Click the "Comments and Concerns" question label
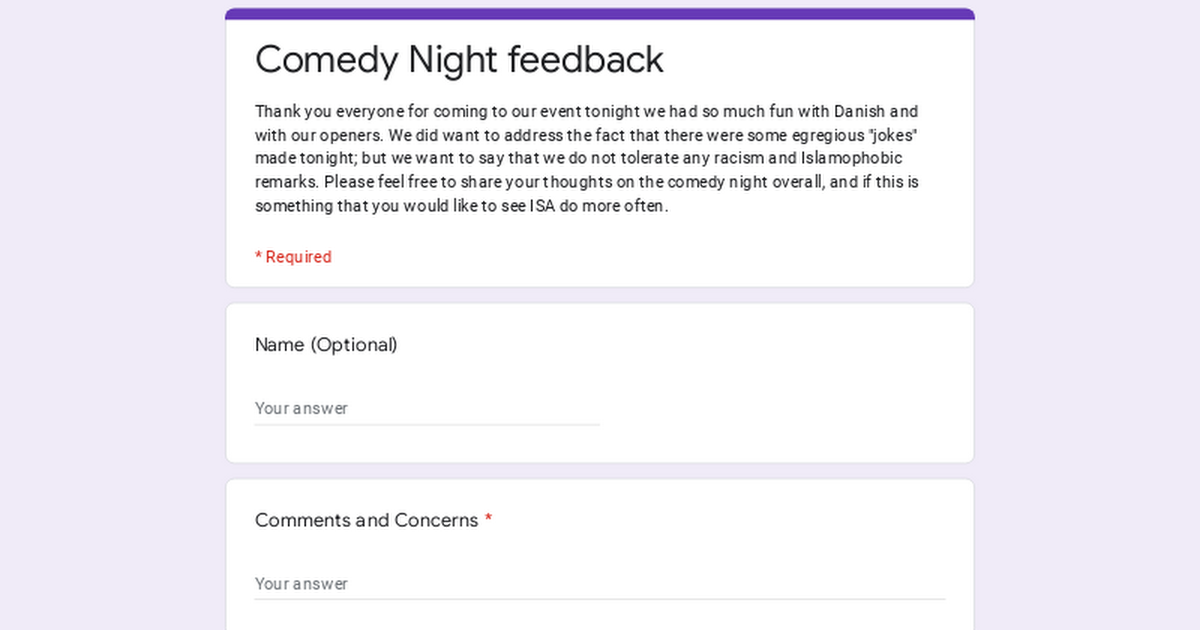 [x=366, y=520]
